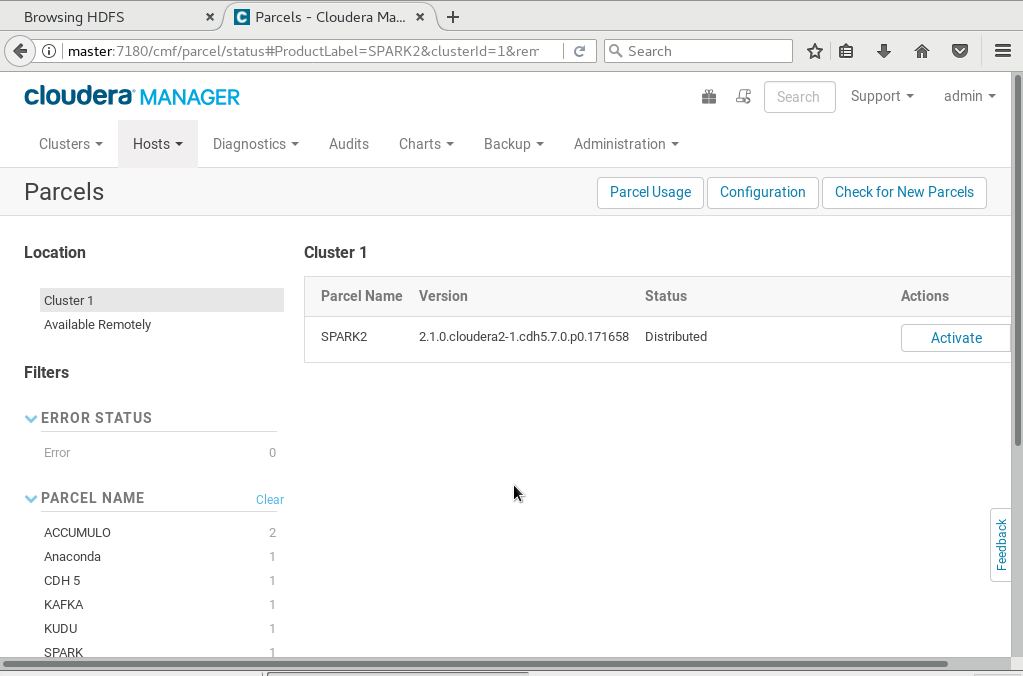The height and width of the screenshot is (676, 1023).
Task: Open the parcel Configuration button
Action: coord(763,192)
